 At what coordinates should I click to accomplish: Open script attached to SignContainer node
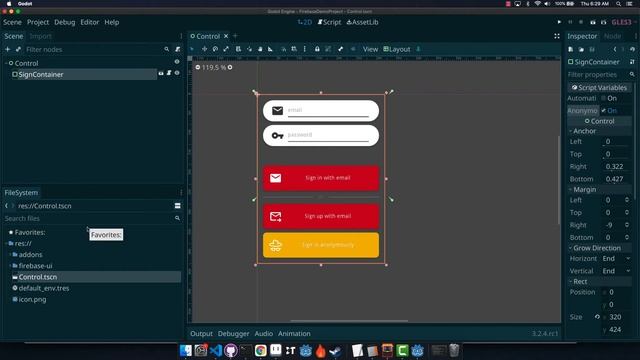coord(169,73)
